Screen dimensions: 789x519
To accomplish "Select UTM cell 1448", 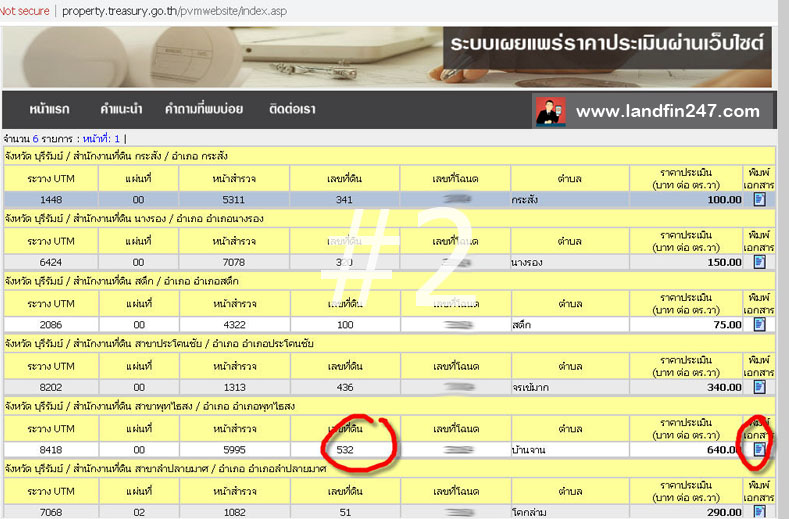I will 51,199.
